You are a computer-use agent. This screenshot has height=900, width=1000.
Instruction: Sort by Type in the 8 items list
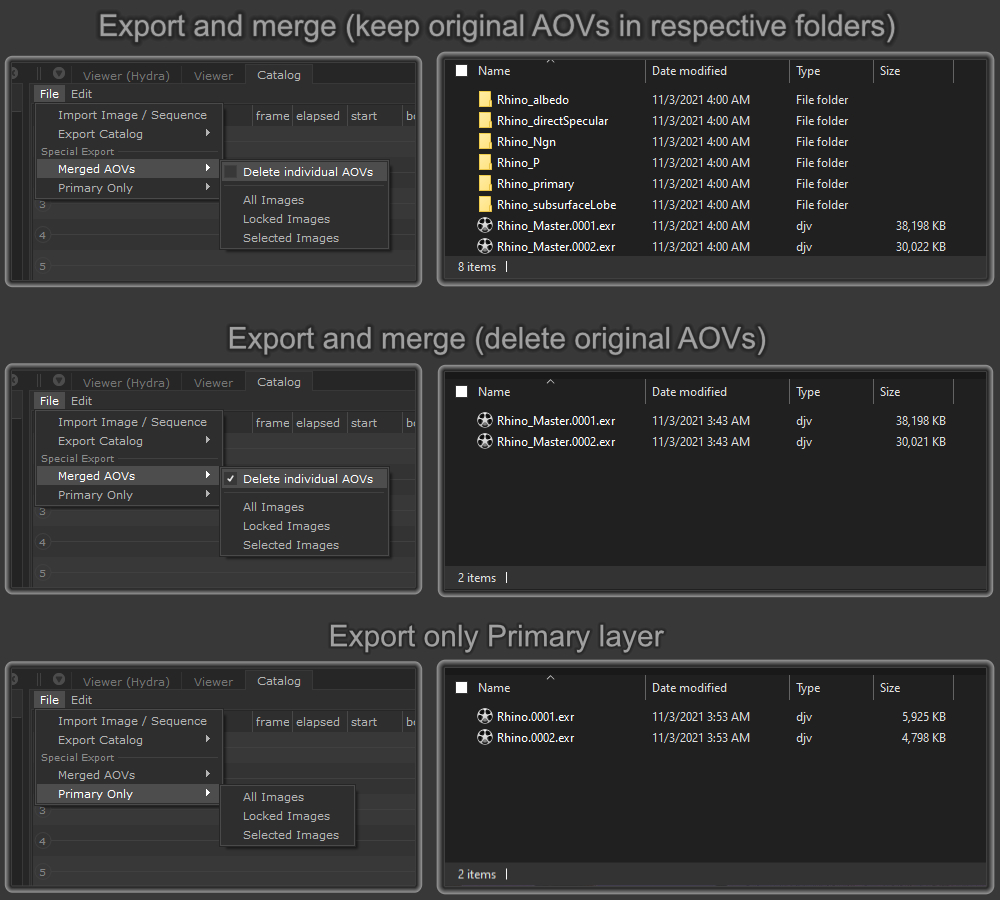click(808, 71)
